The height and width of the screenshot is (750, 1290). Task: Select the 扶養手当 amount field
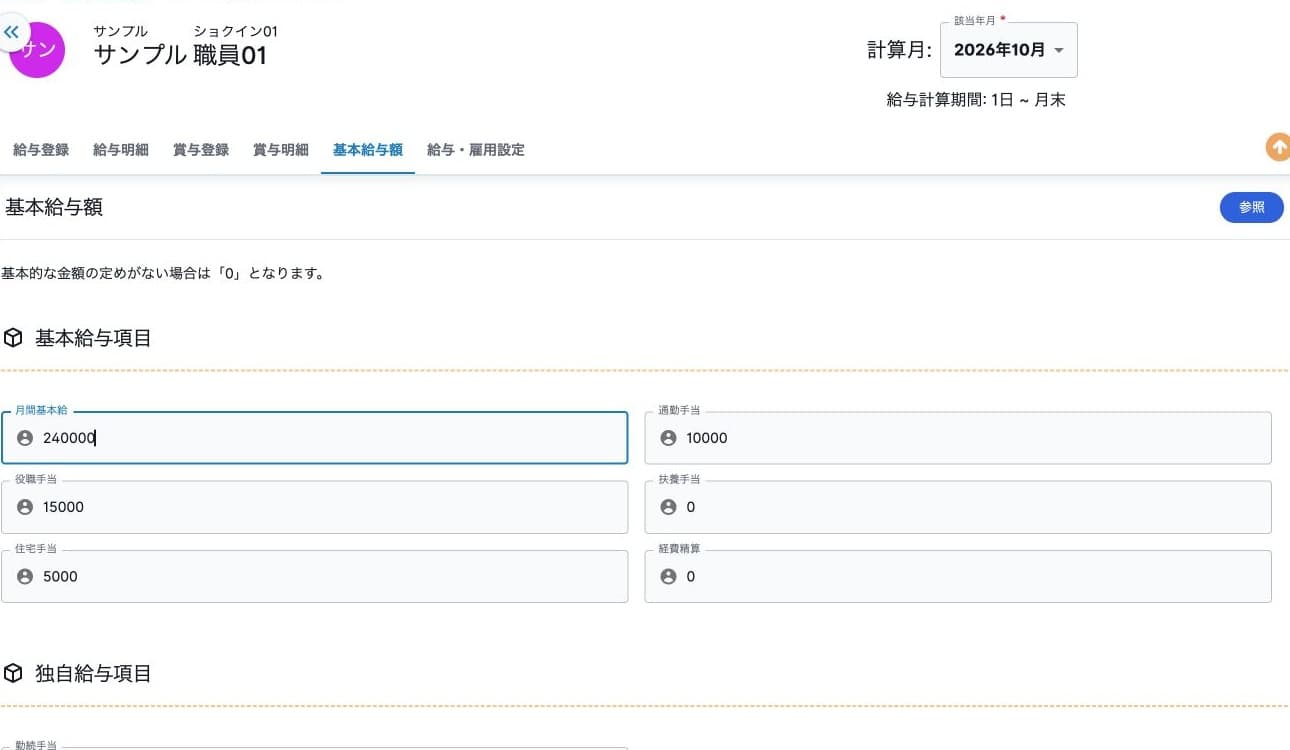(958, 507)
